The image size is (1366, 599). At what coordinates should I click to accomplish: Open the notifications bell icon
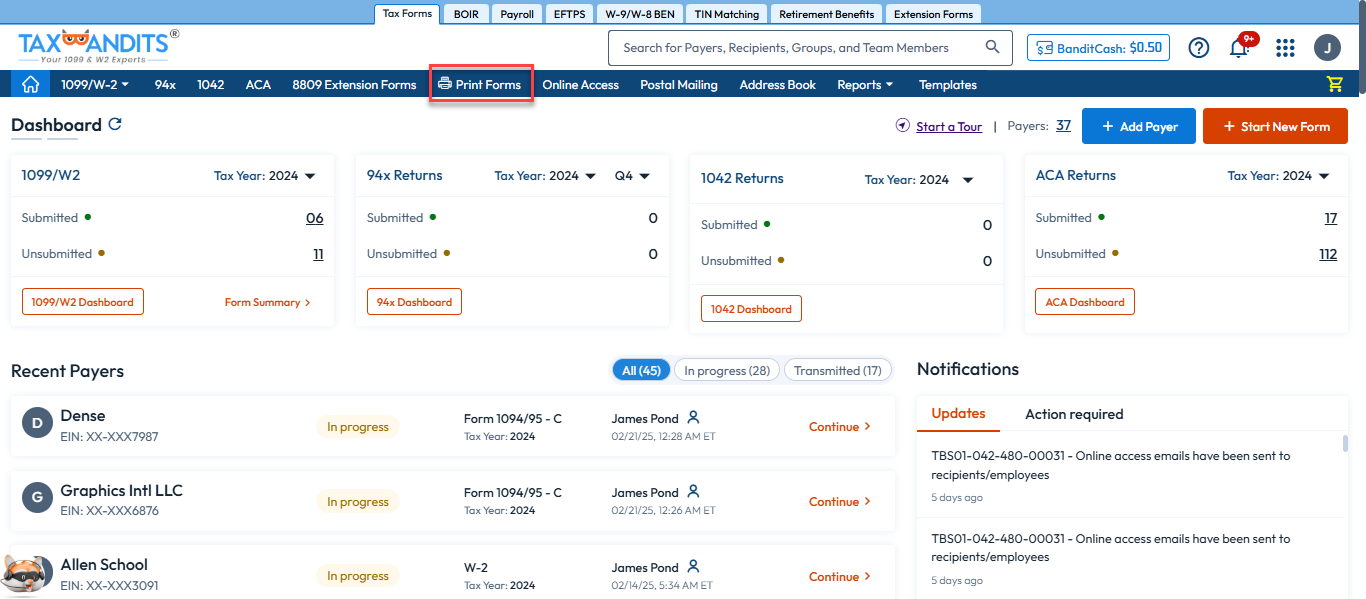tap(1239, 47)
